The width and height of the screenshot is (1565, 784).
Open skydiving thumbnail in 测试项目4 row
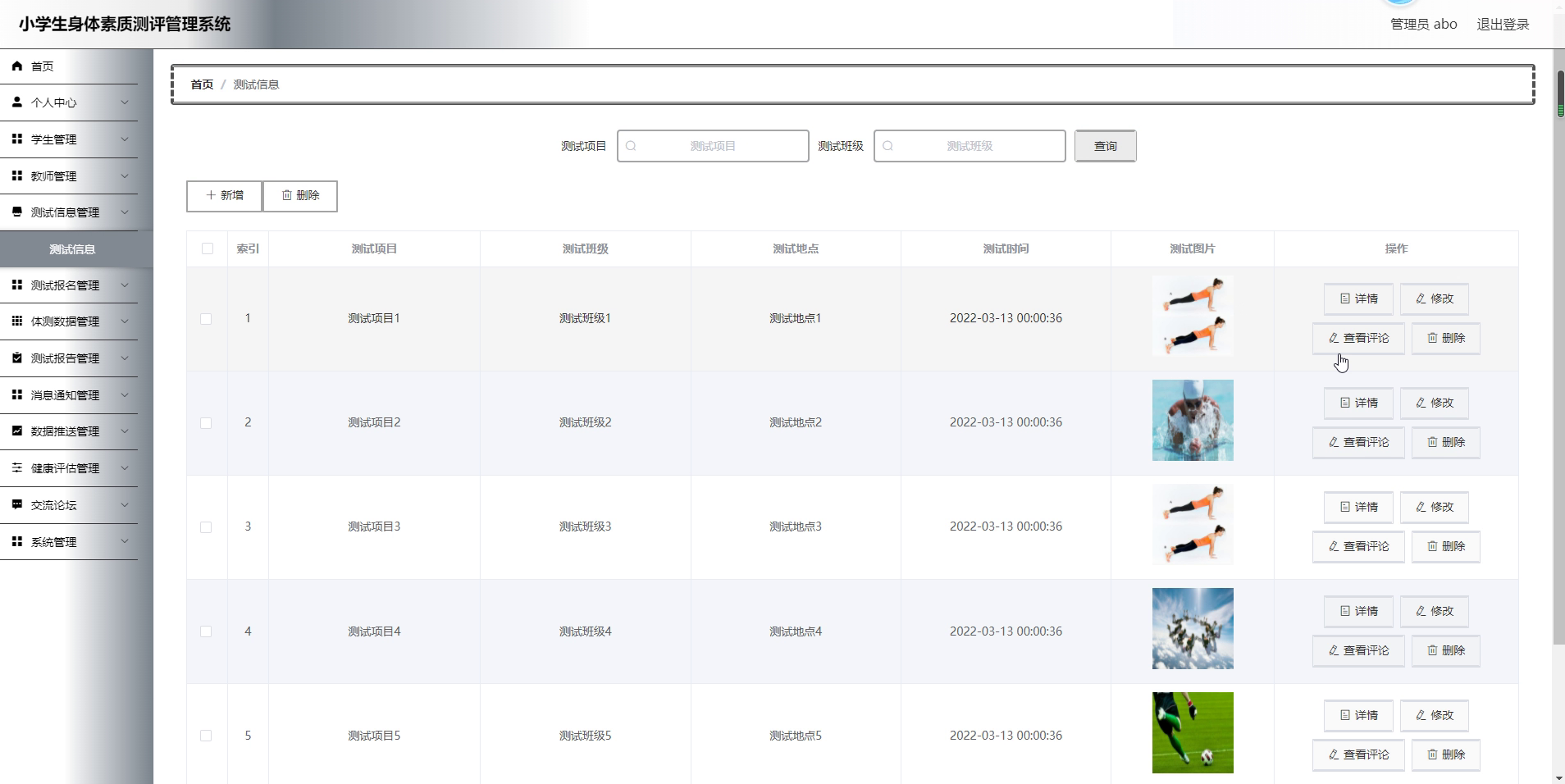coord(1193,628)
